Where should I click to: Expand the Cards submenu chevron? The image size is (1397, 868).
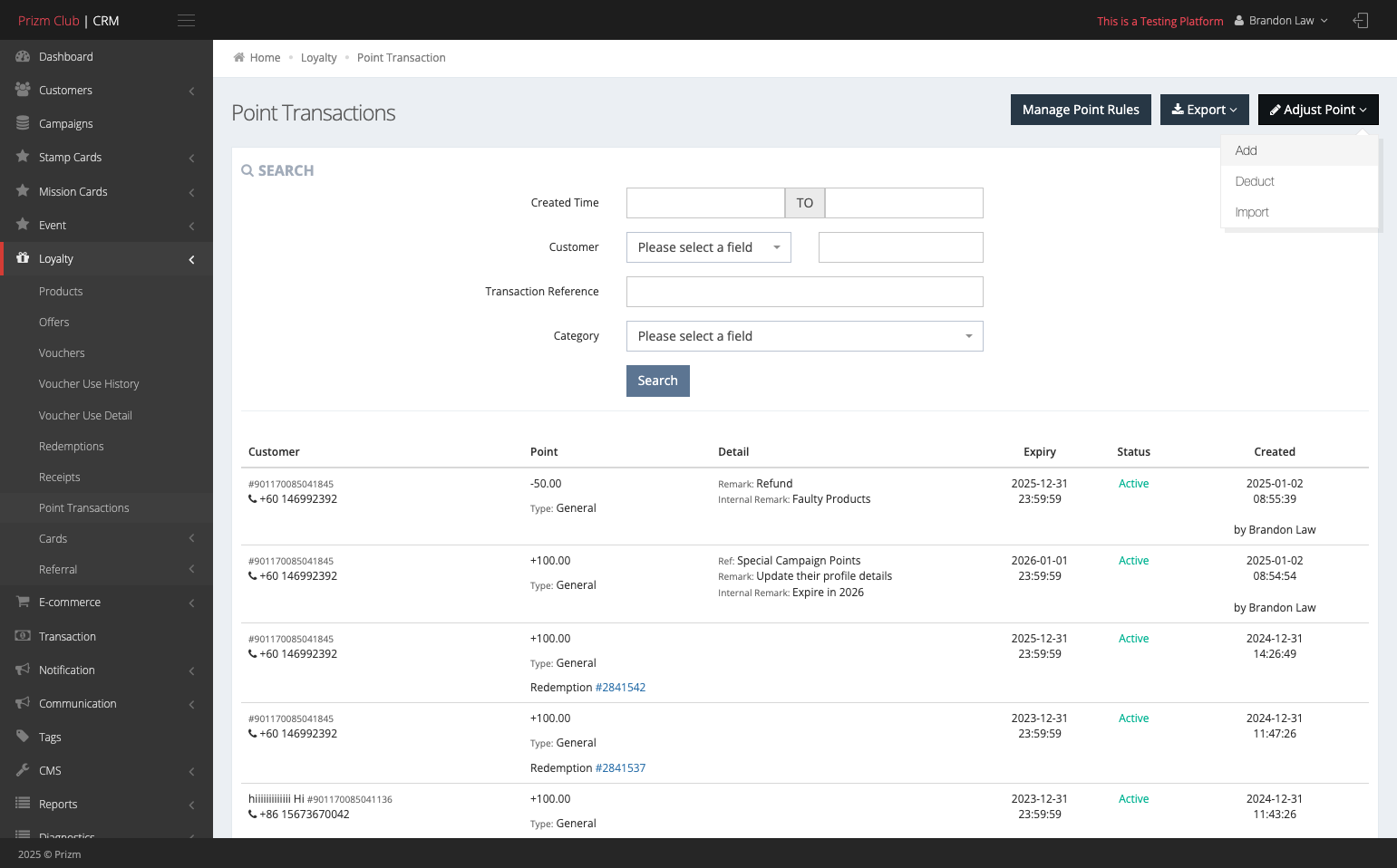(x=191, y=538)
